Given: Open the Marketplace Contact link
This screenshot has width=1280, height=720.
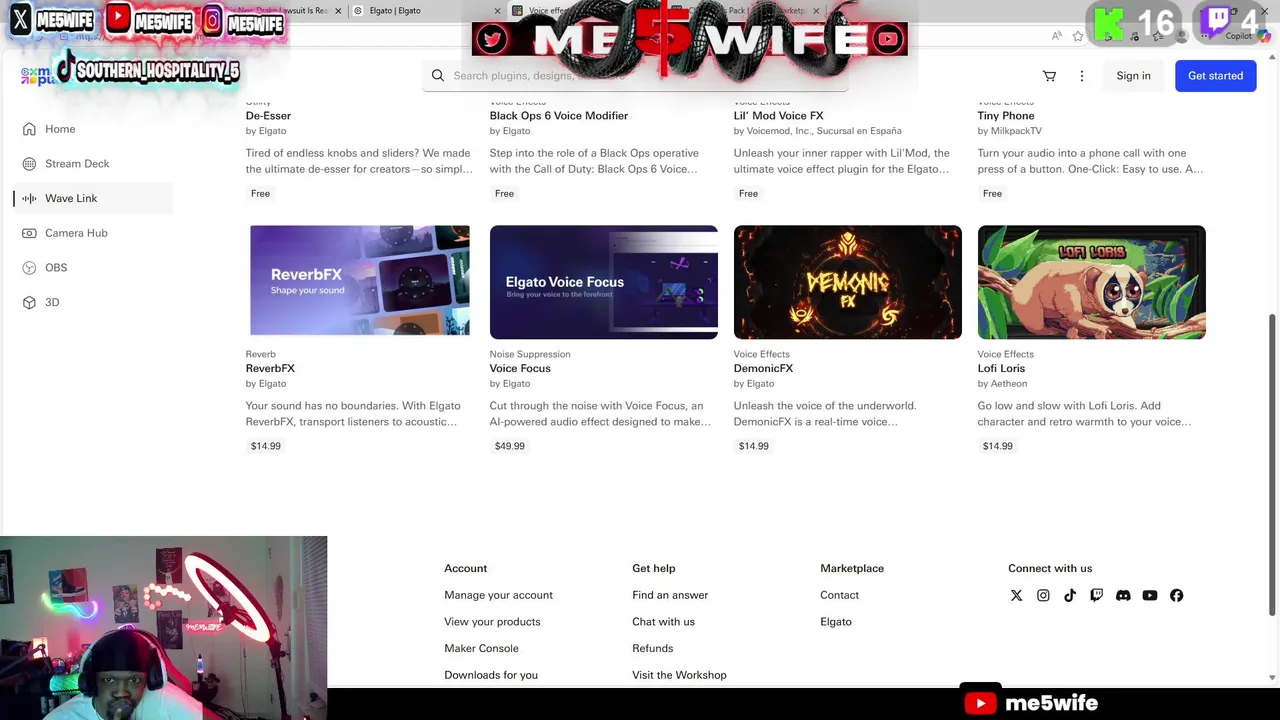Looking at the screenshot, I should pos(839,595).
